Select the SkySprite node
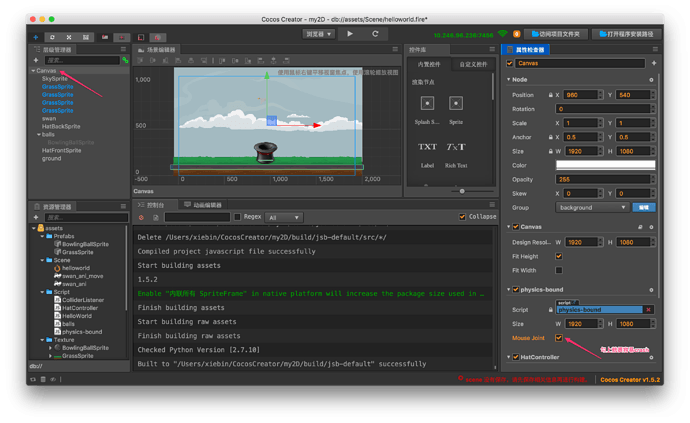690x423 pixels. click(55, 79)
